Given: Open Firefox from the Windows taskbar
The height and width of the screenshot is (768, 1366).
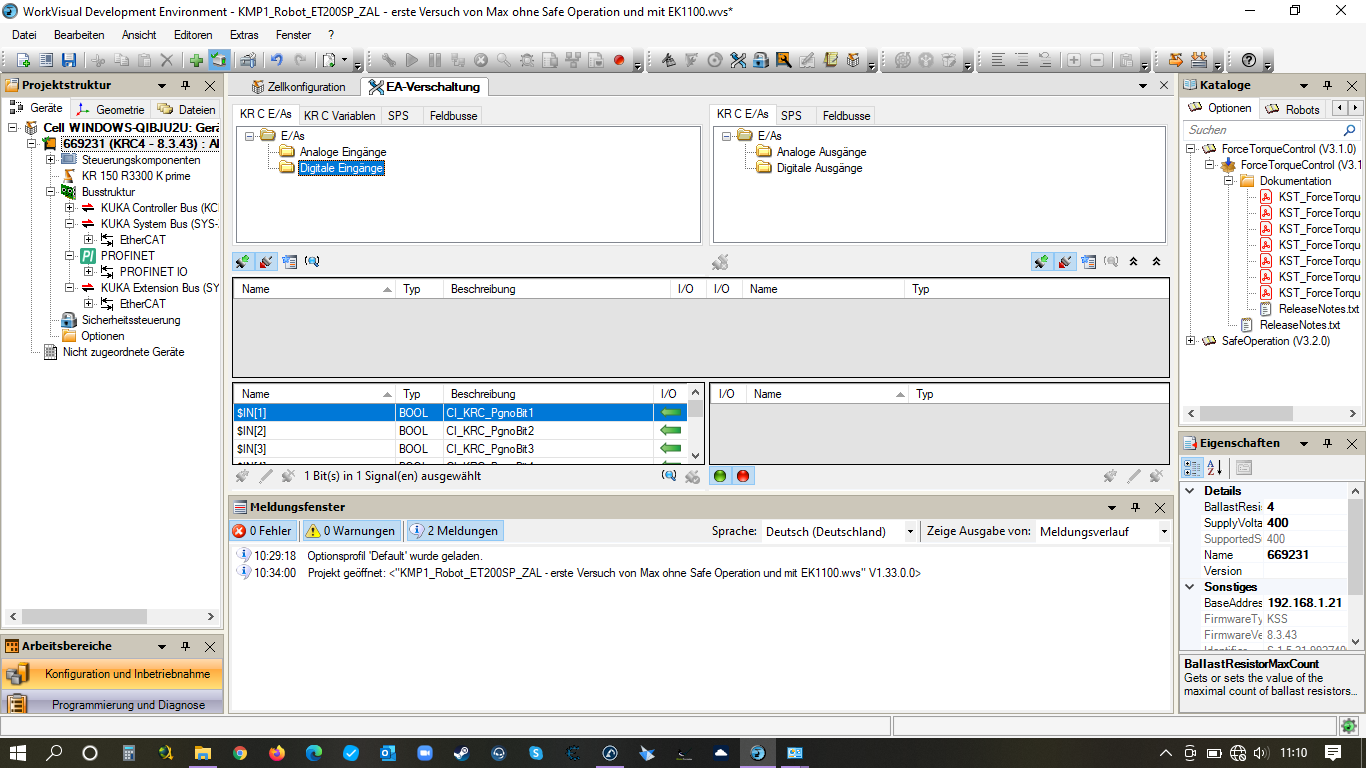Looking at the screenshot, I should pos(276,752).
